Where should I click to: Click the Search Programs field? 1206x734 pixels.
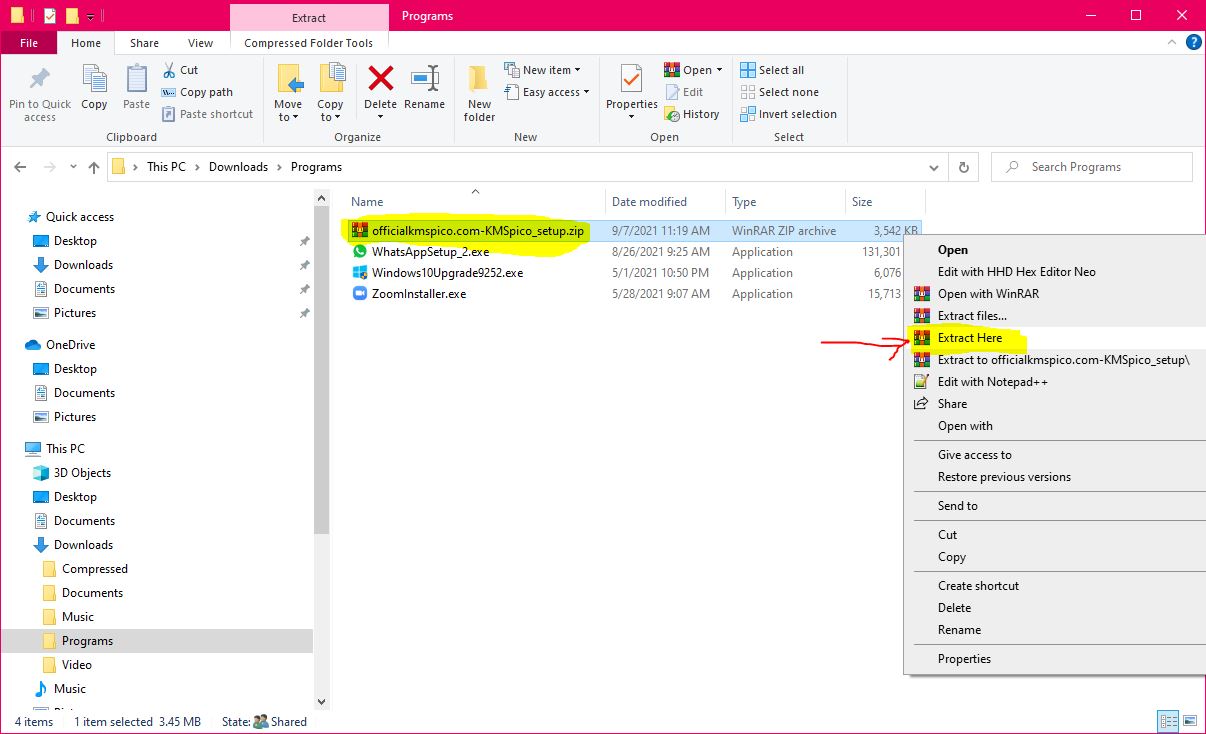point(1092,167)
